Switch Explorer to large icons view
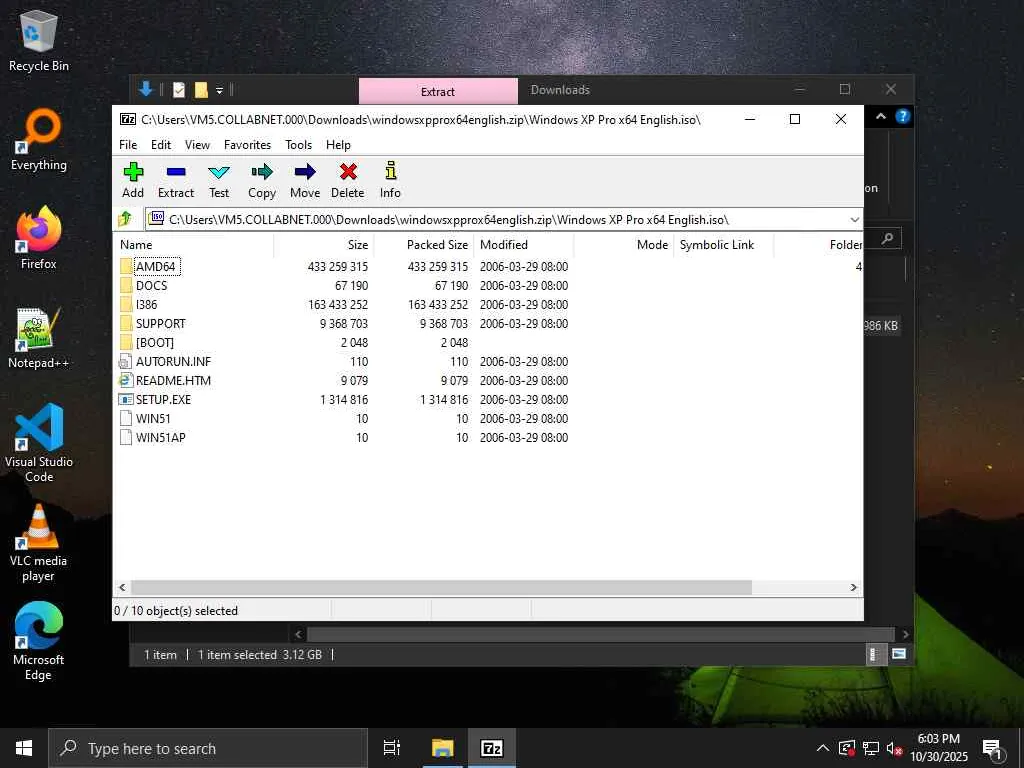Viewport: 1024px width, 768px height. (x=899, y=654)
